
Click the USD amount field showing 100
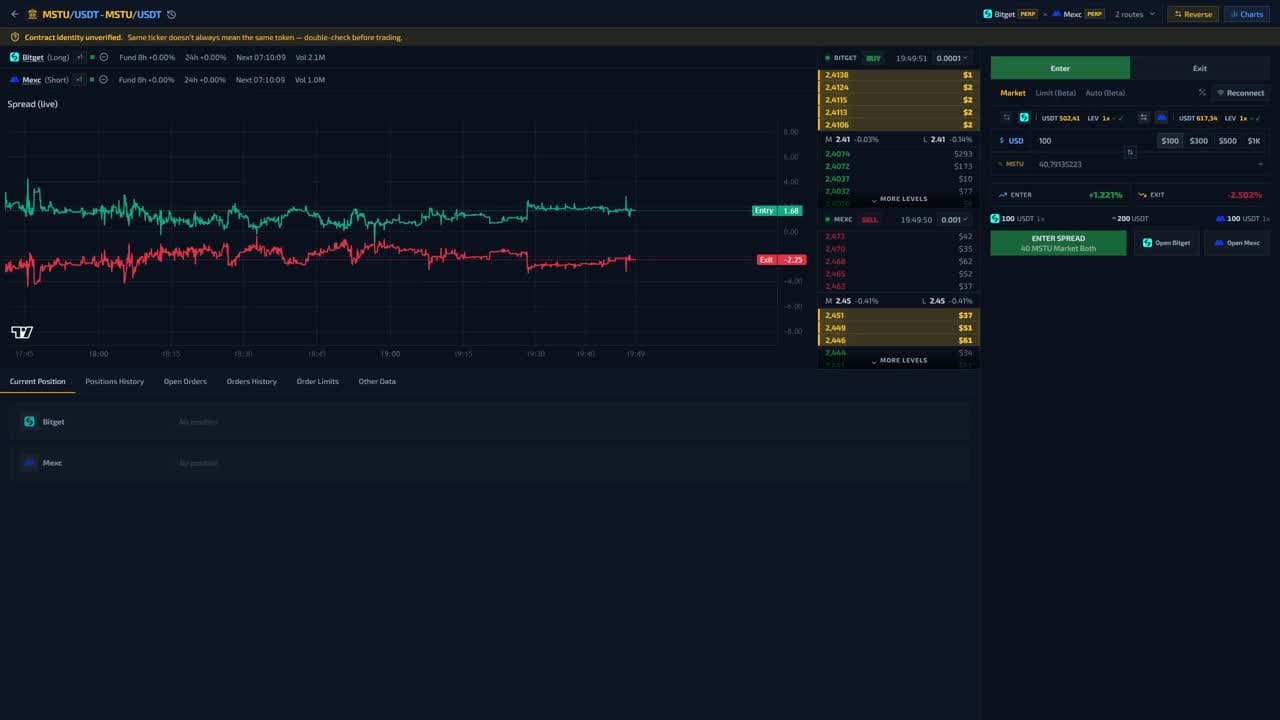(1092, 141)
